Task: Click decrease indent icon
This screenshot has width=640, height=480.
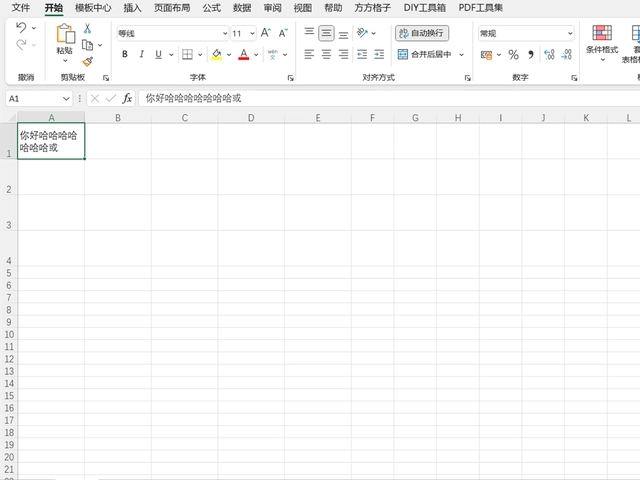Action: click(x=362, y=54)
